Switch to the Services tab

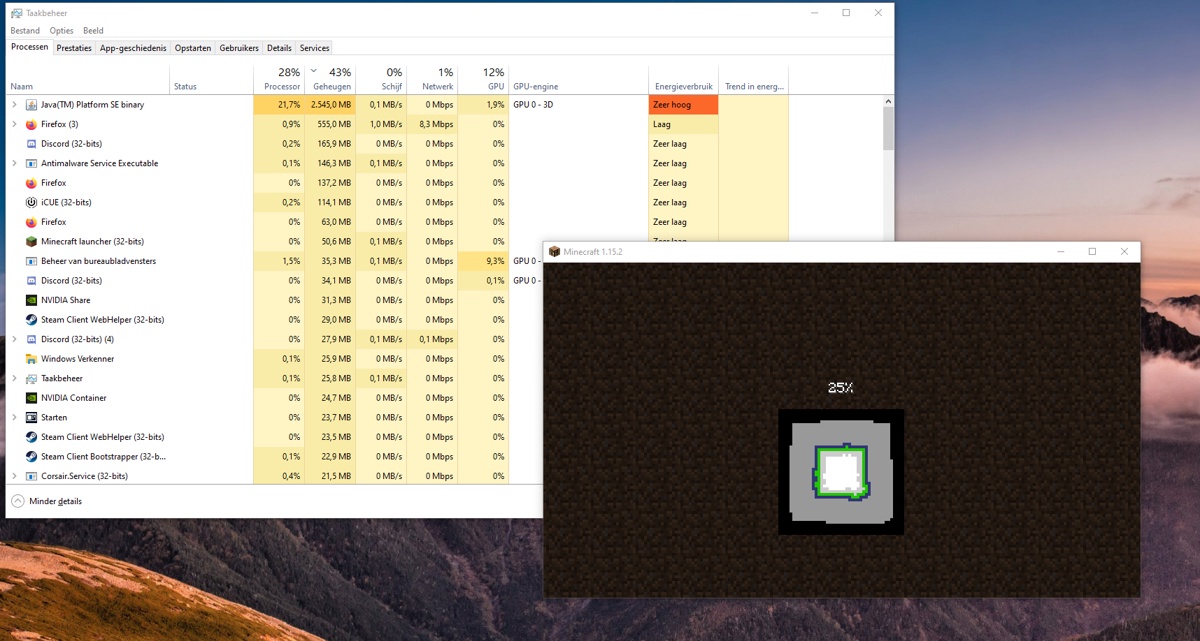click(x=314, y=48)
